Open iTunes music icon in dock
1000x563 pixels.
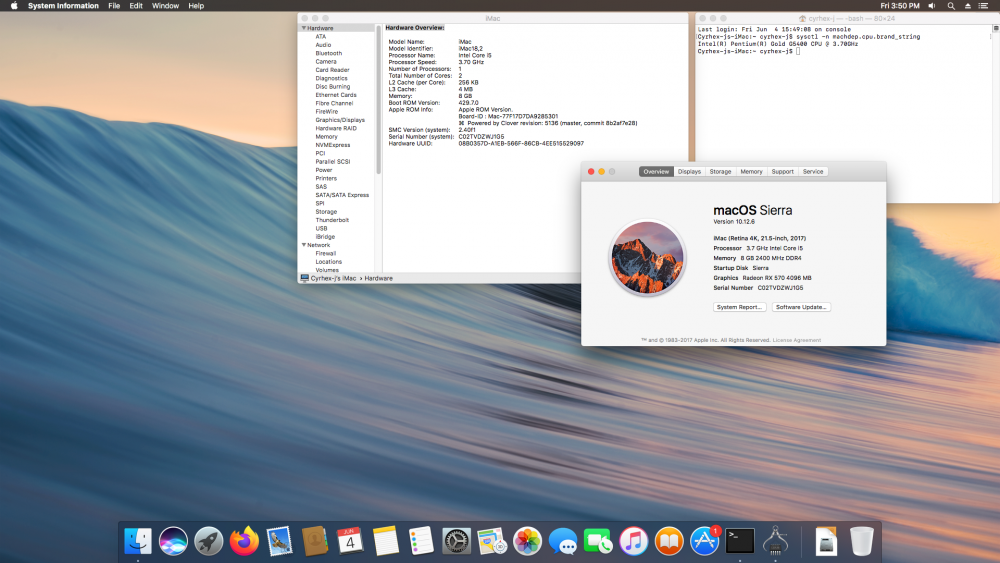click(633, 541)
